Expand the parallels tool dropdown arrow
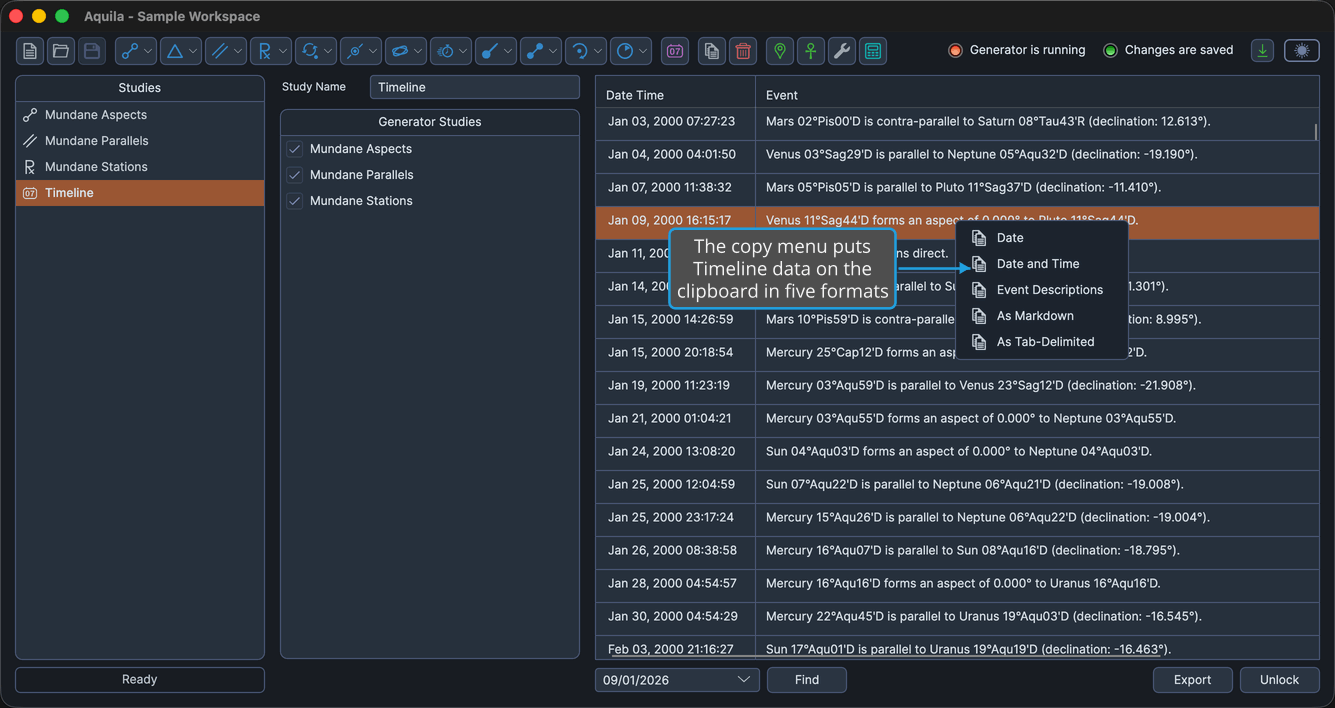This screenshot has height=708, width=1335. point(238,51)
